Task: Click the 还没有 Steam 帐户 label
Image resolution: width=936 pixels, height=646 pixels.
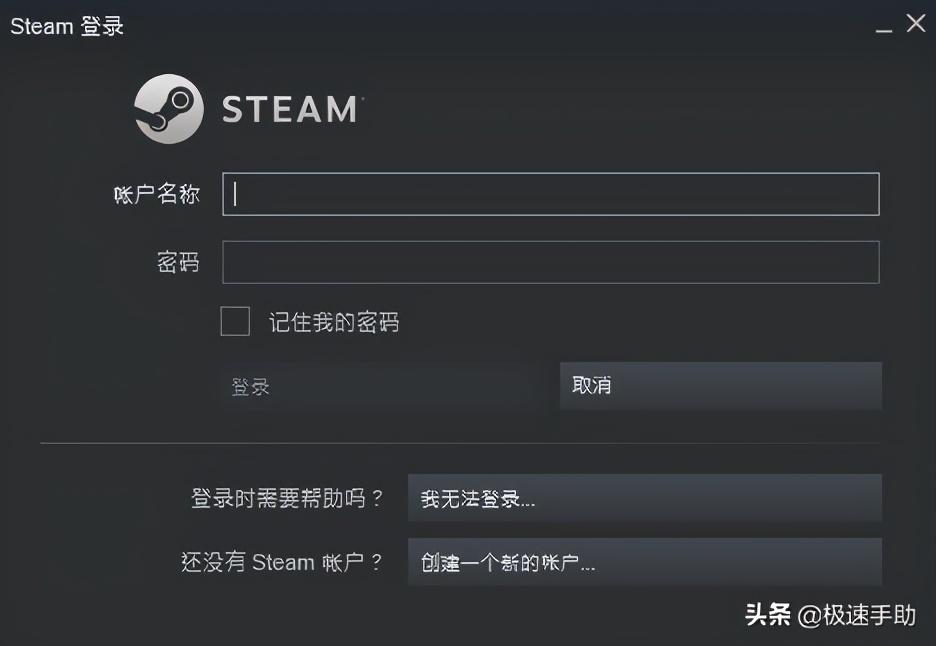Action: tap(283, 562)
